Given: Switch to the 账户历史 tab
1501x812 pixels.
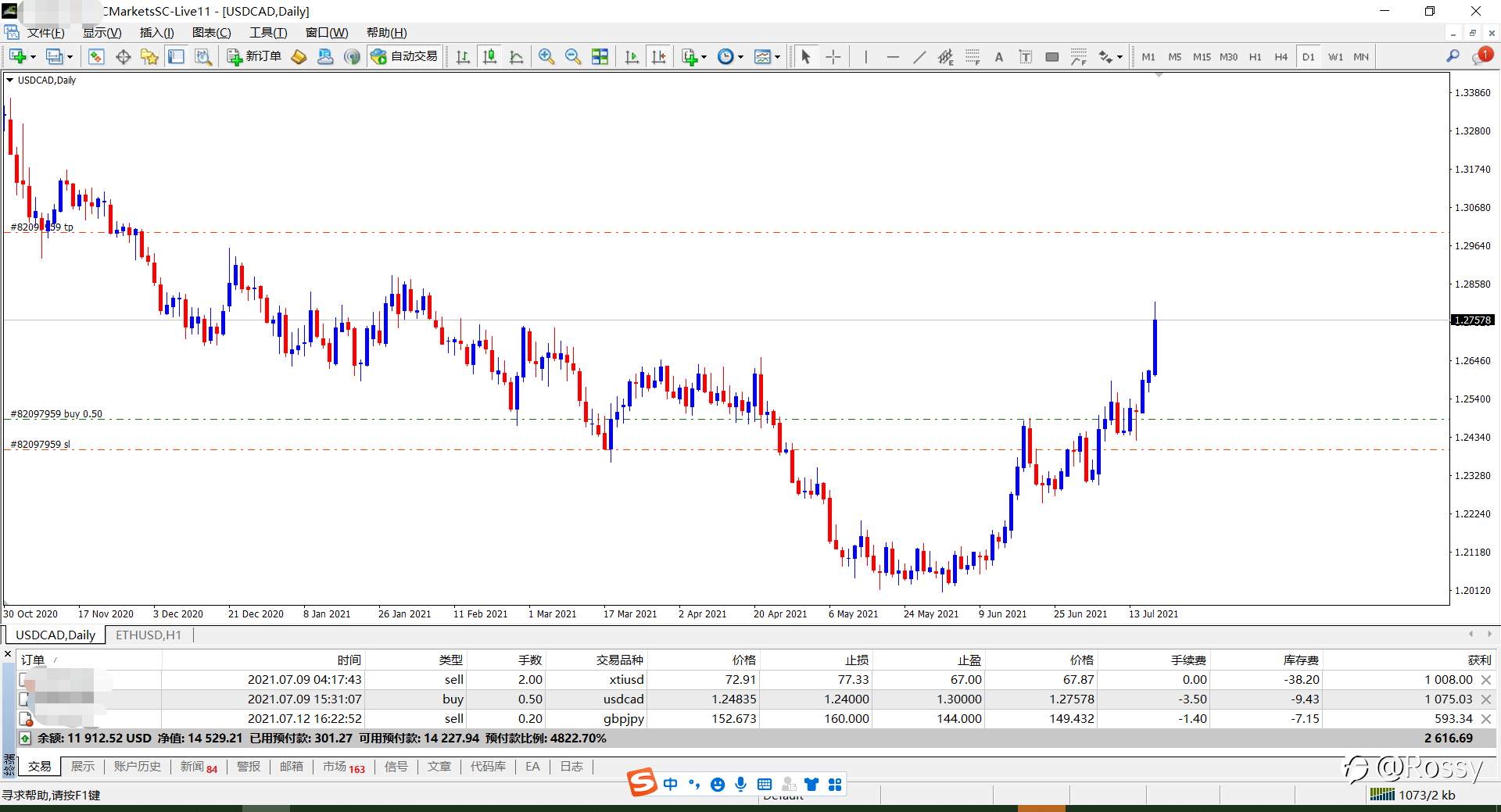Looking at the screenshot, I should tap(137, 767).
